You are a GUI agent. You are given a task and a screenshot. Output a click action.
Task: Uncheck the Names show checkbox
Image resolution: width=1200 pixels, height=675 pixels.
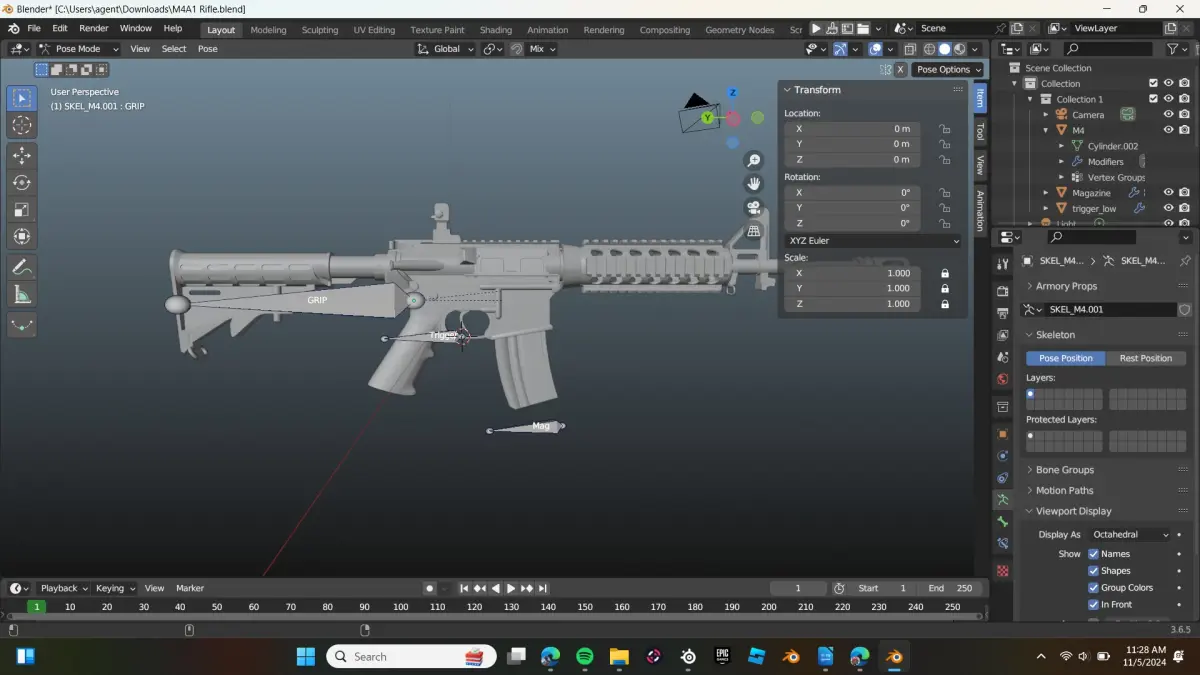tap(1093, 554)
